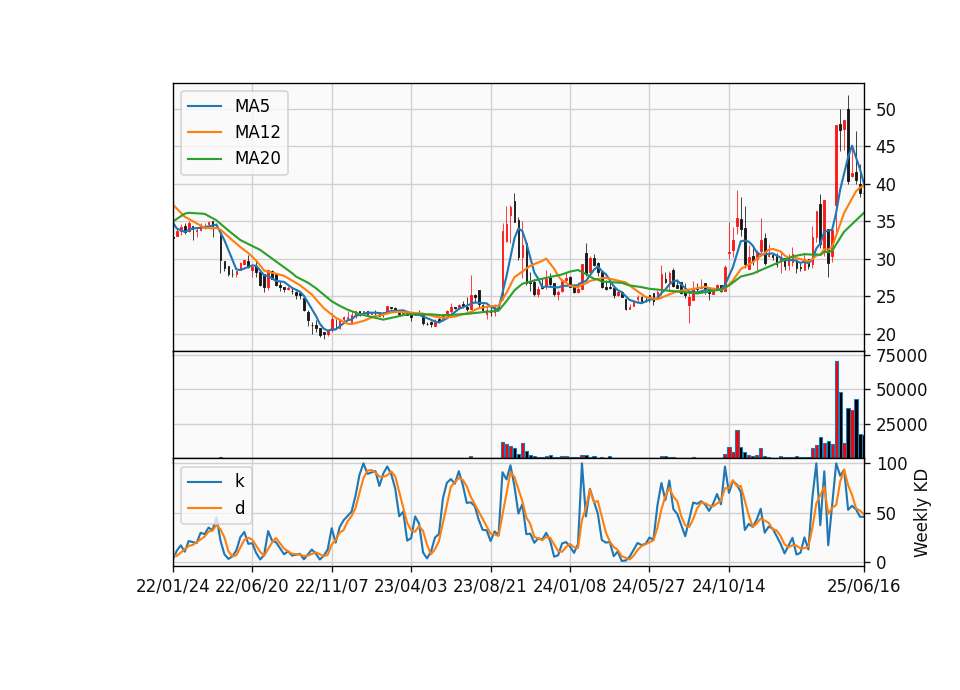Screen dimensions: 960x690
Task: Click the 25/06/16 date tick label
Action: coord(864,586)
